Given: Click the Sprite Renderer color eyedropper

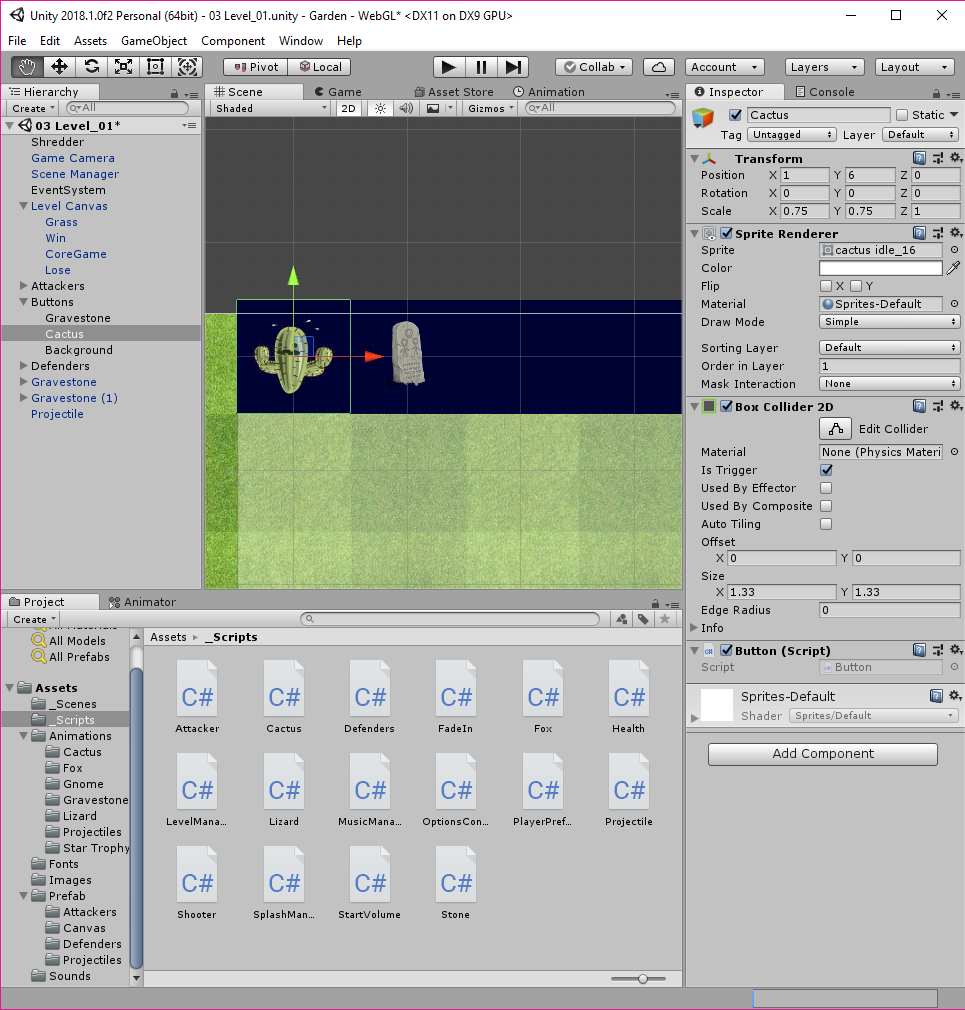Looking at the screenshot, I should [x=953, y=268].
